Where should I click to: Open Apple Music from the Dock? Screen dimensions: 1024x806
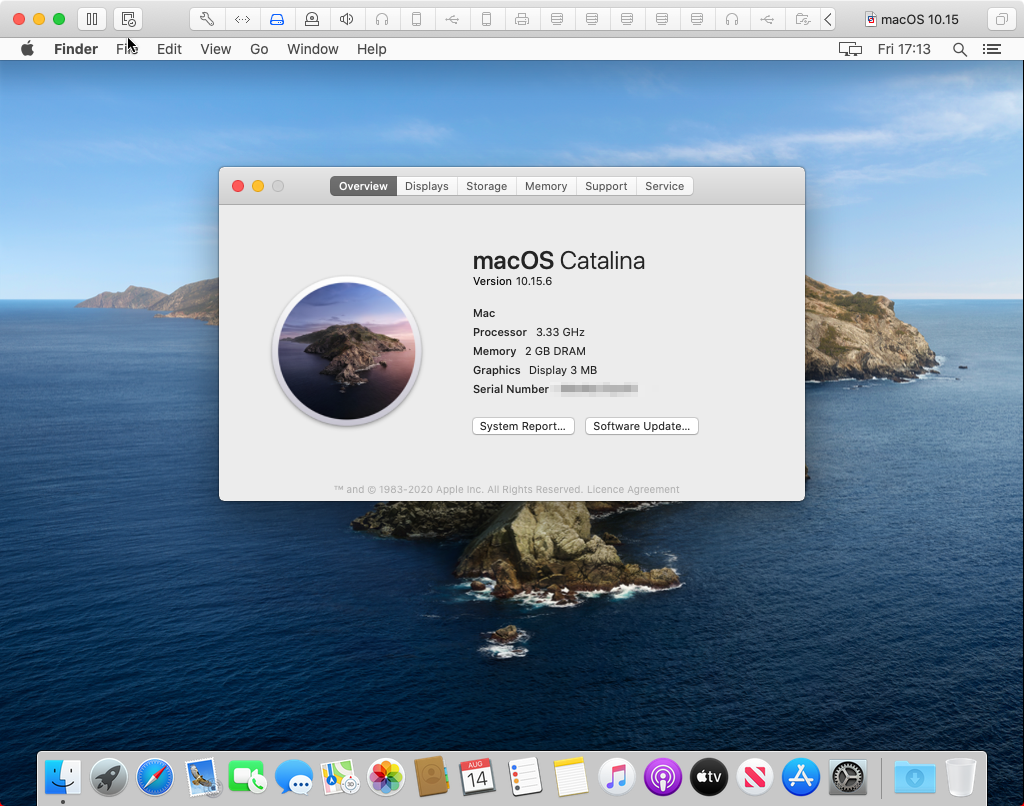(x=616, y=777)
